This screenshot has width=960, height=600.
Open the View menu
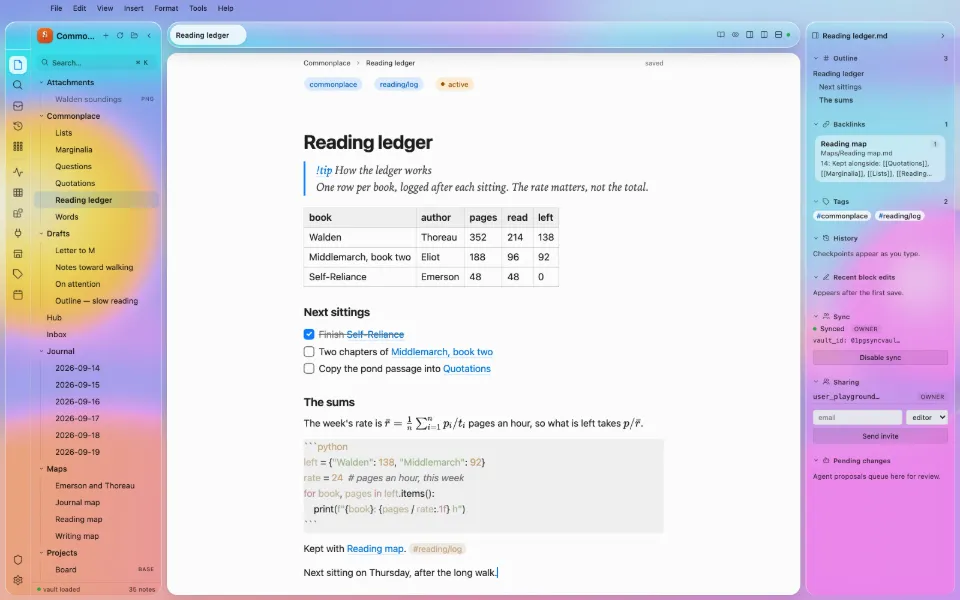105,8
